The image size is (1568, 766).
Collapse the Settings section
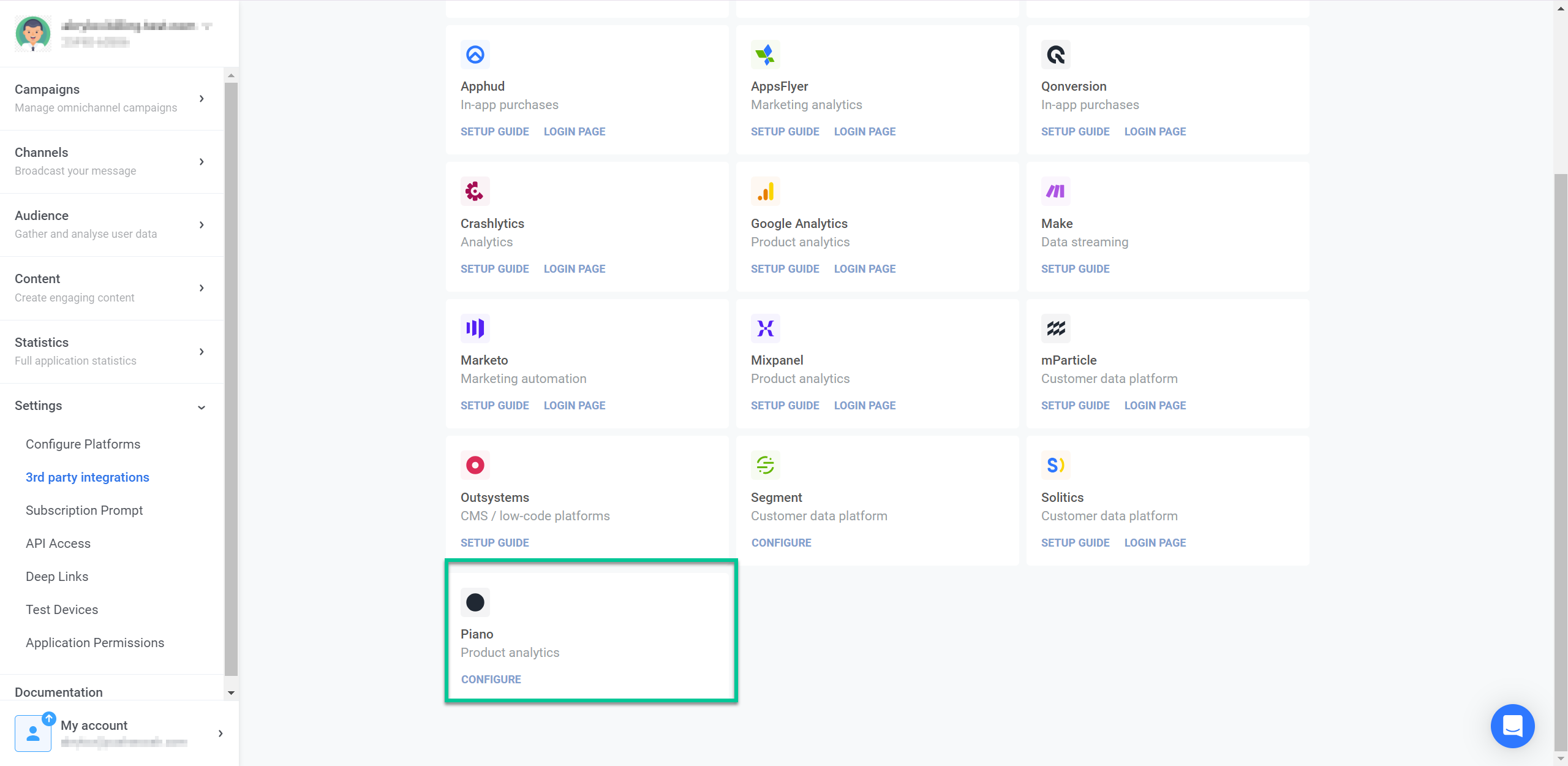click(x=201, y=406)
